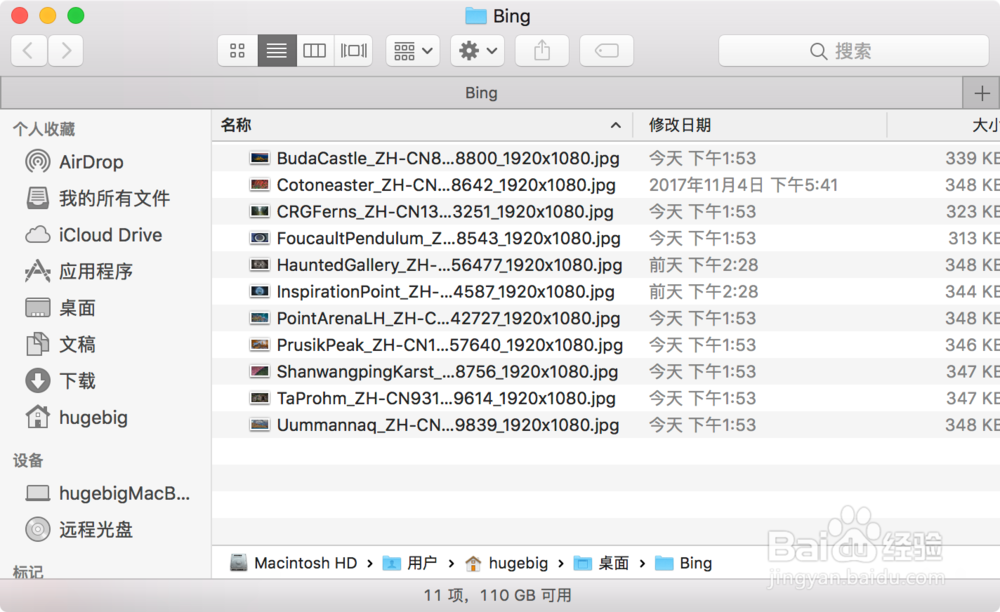
Task: Select hugebigMacB... device in sidebar
Action: coord(107,493)
